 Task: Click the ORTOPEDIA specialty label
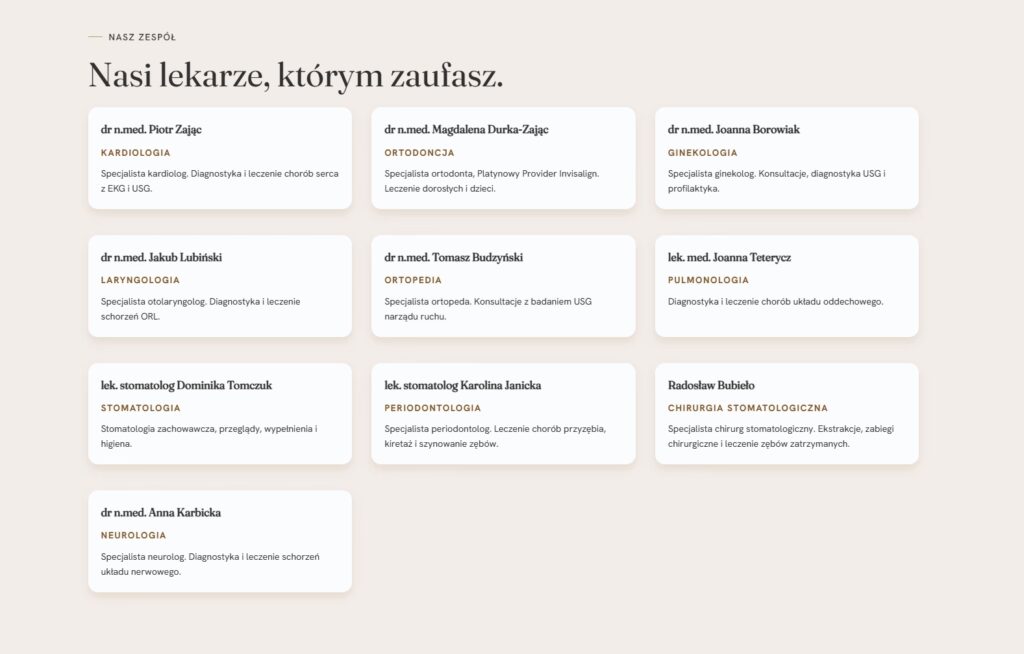[413, 280]
